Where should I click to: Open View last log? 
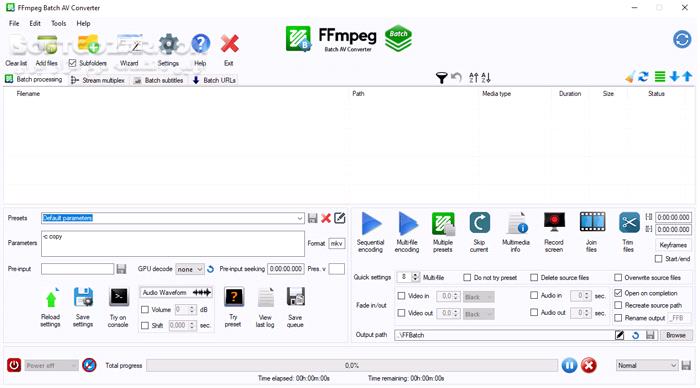tap(265, 297)
